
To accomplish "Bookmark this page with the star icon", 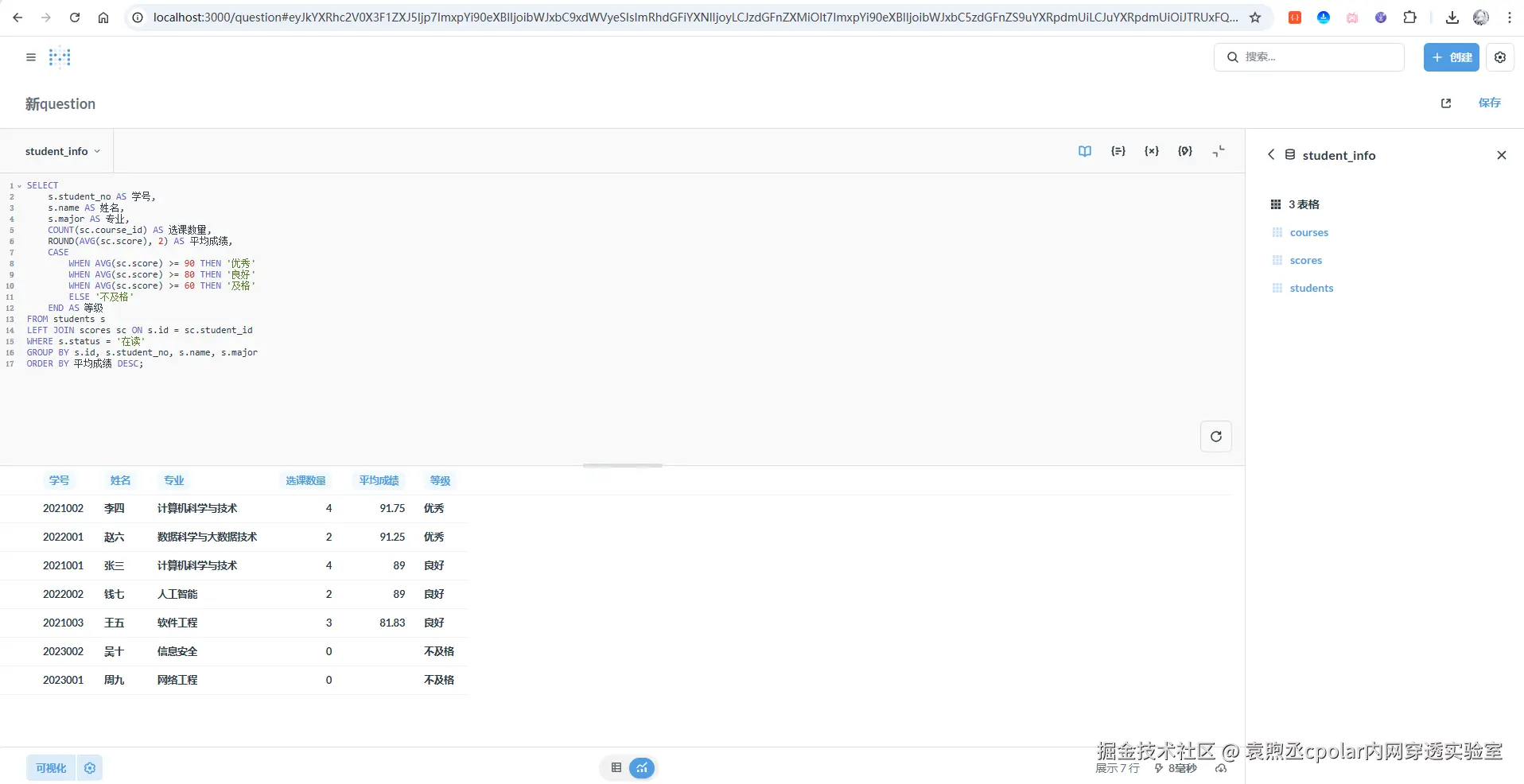I will click(1255, 17).
